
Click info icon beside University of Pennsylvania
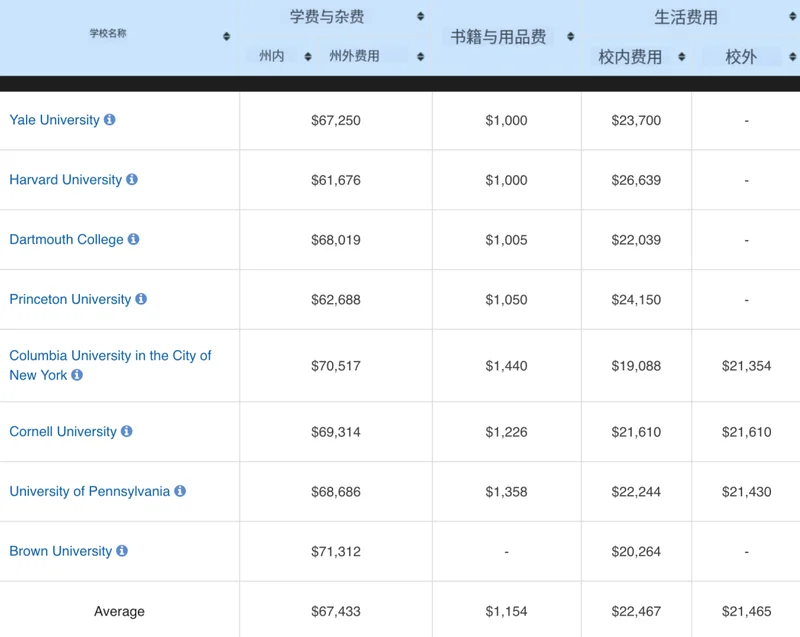180,491
